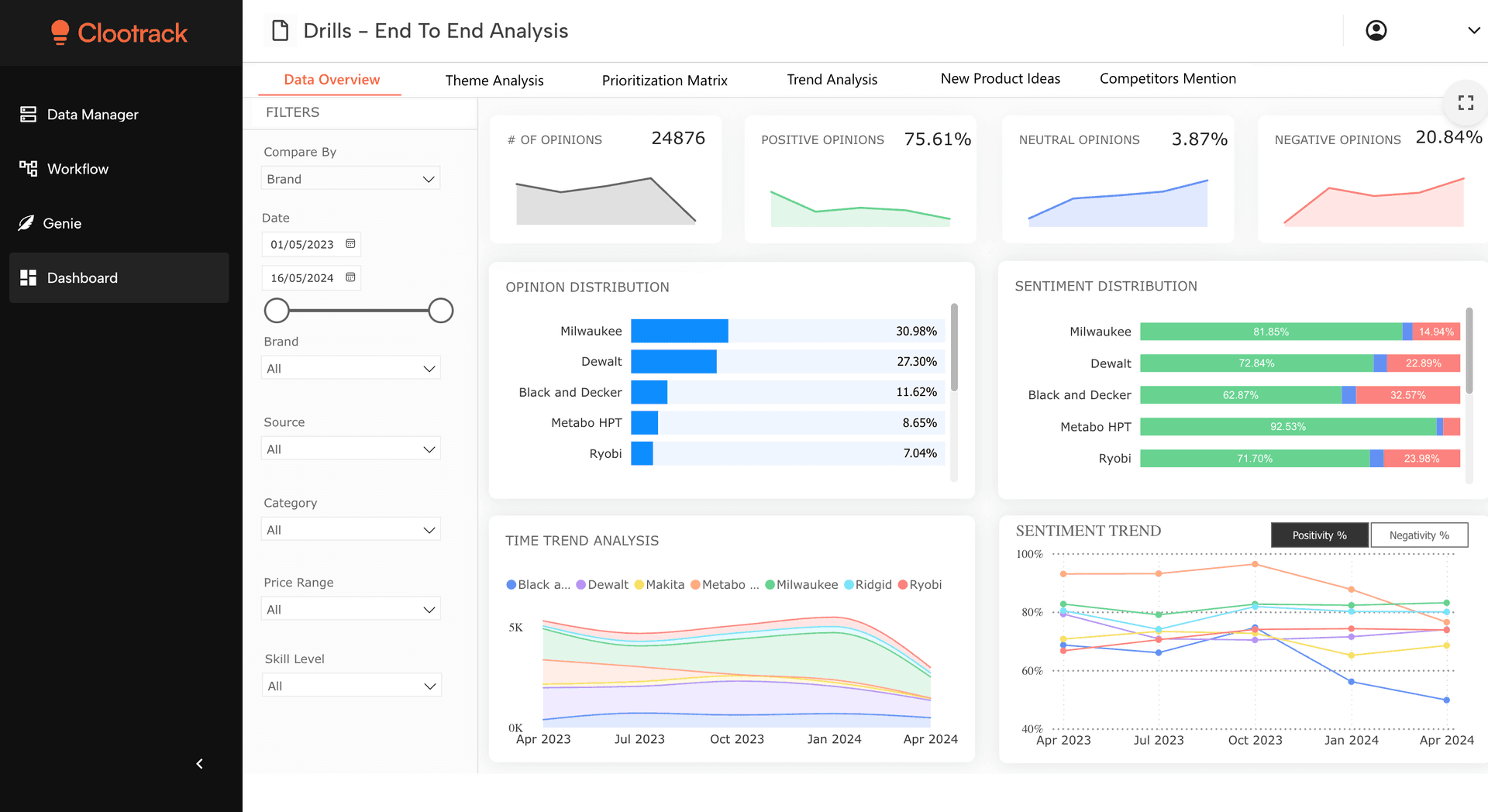Hide Dewalt in the Time Trend legend
The image size is (1488, 812).
[x=603, y=584]
